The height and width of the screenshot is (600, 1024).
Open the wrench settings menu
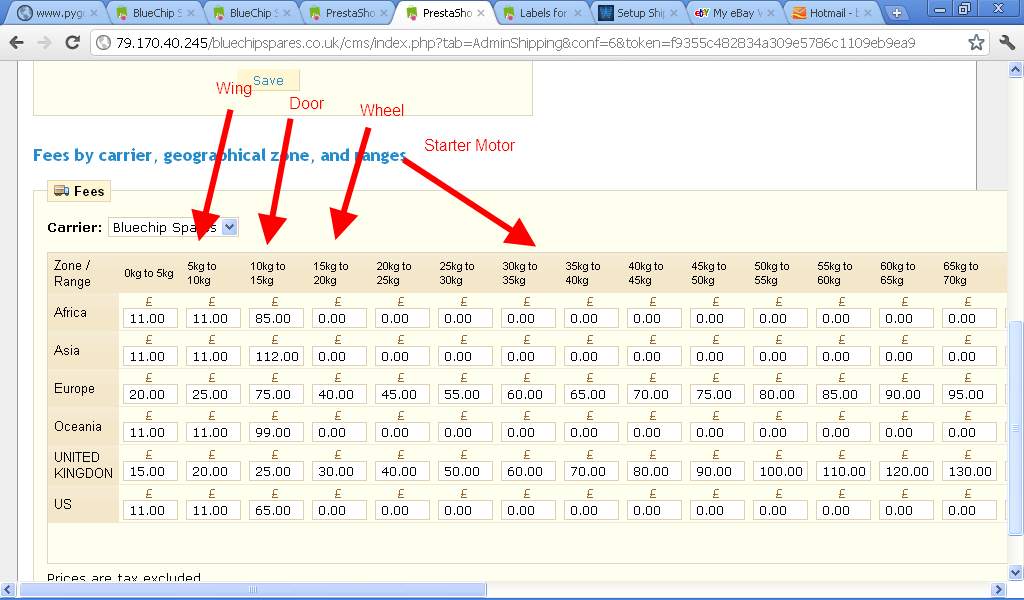tap(1007, 43)
